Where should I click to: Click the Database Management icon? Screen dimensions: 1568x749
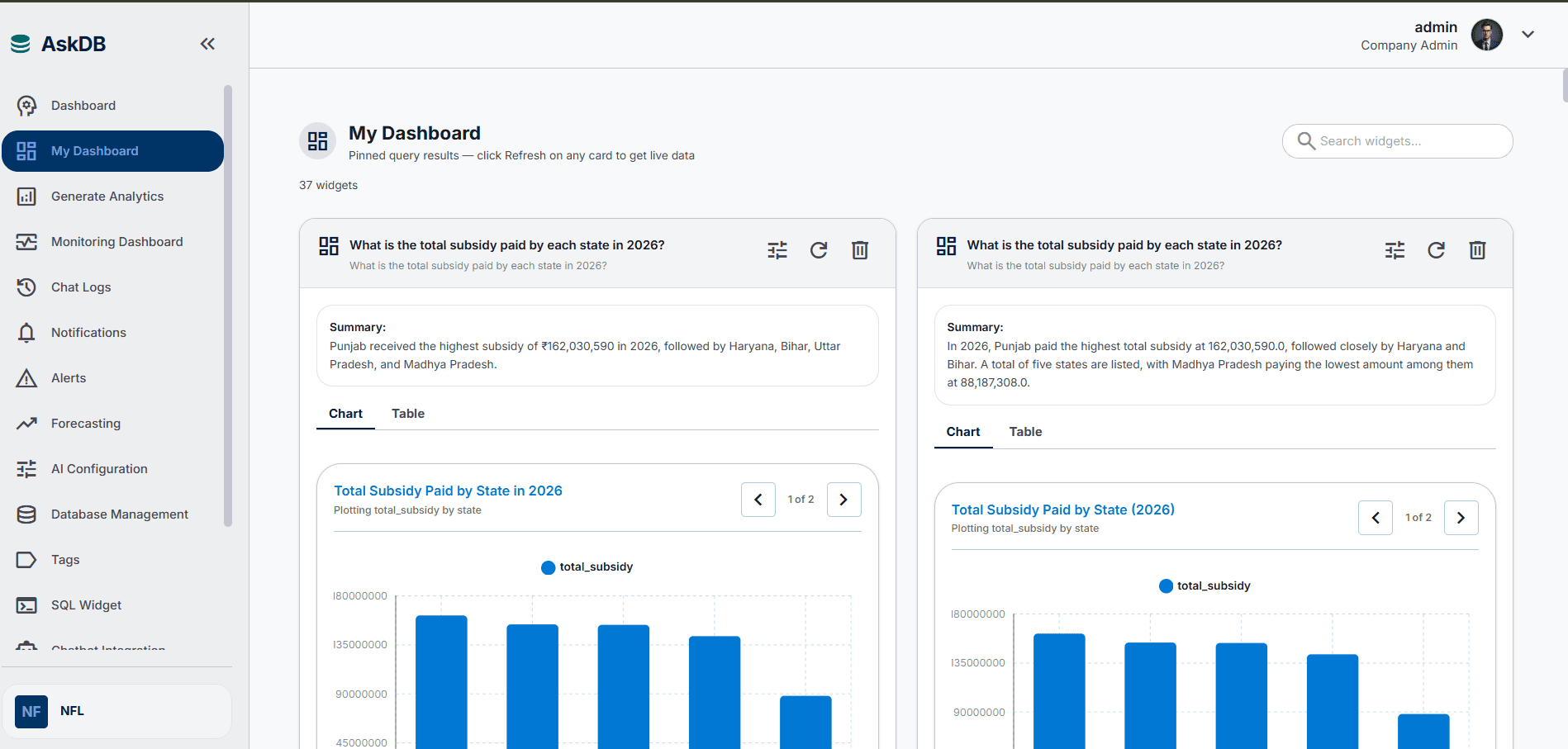click(x=26, y=514)
